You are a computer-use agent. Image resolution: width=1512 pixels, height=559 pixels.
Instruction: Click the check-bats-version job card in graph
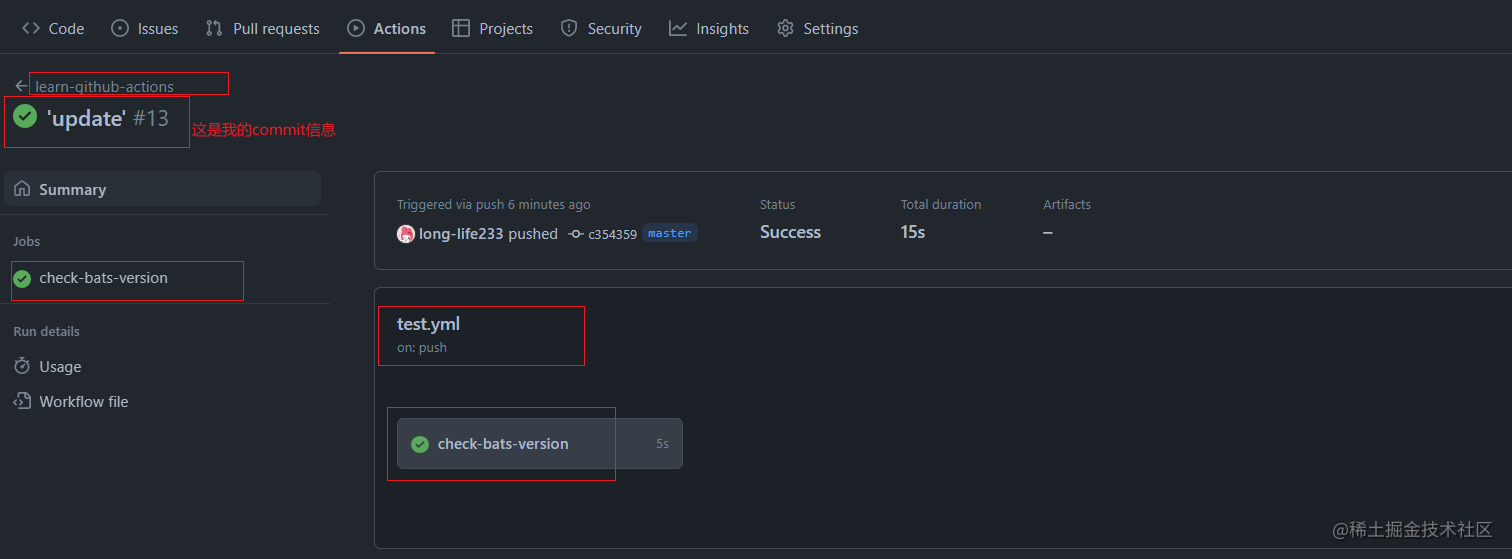coord(539,444)
